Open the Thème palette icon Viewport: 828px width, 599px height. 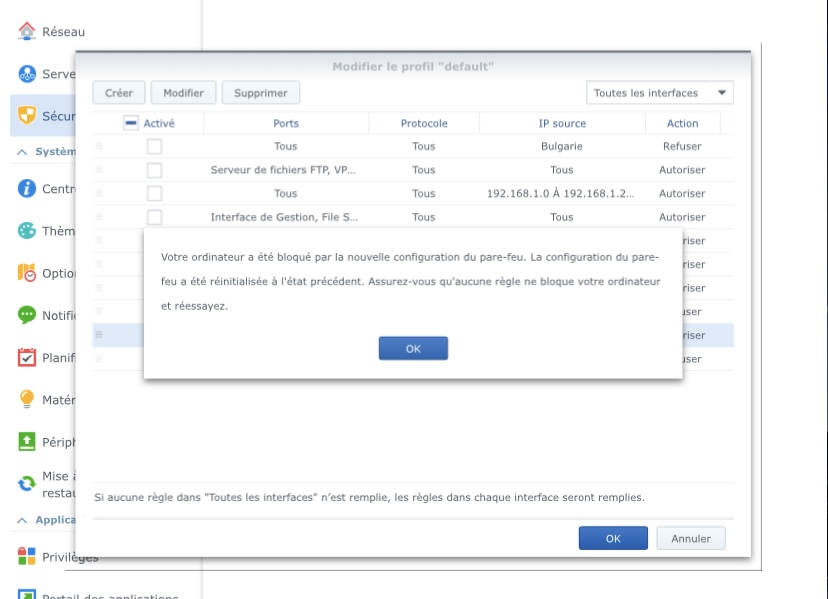coord(27,231)
